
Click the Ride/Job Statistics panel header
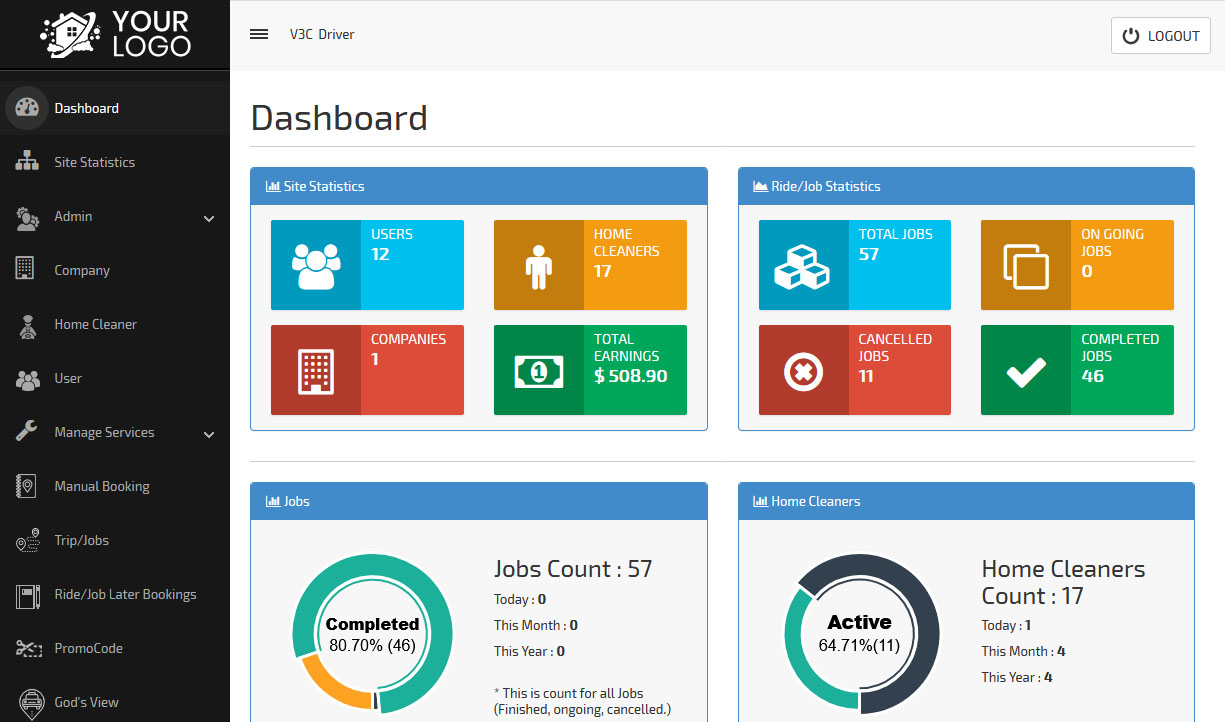[966, 186]
